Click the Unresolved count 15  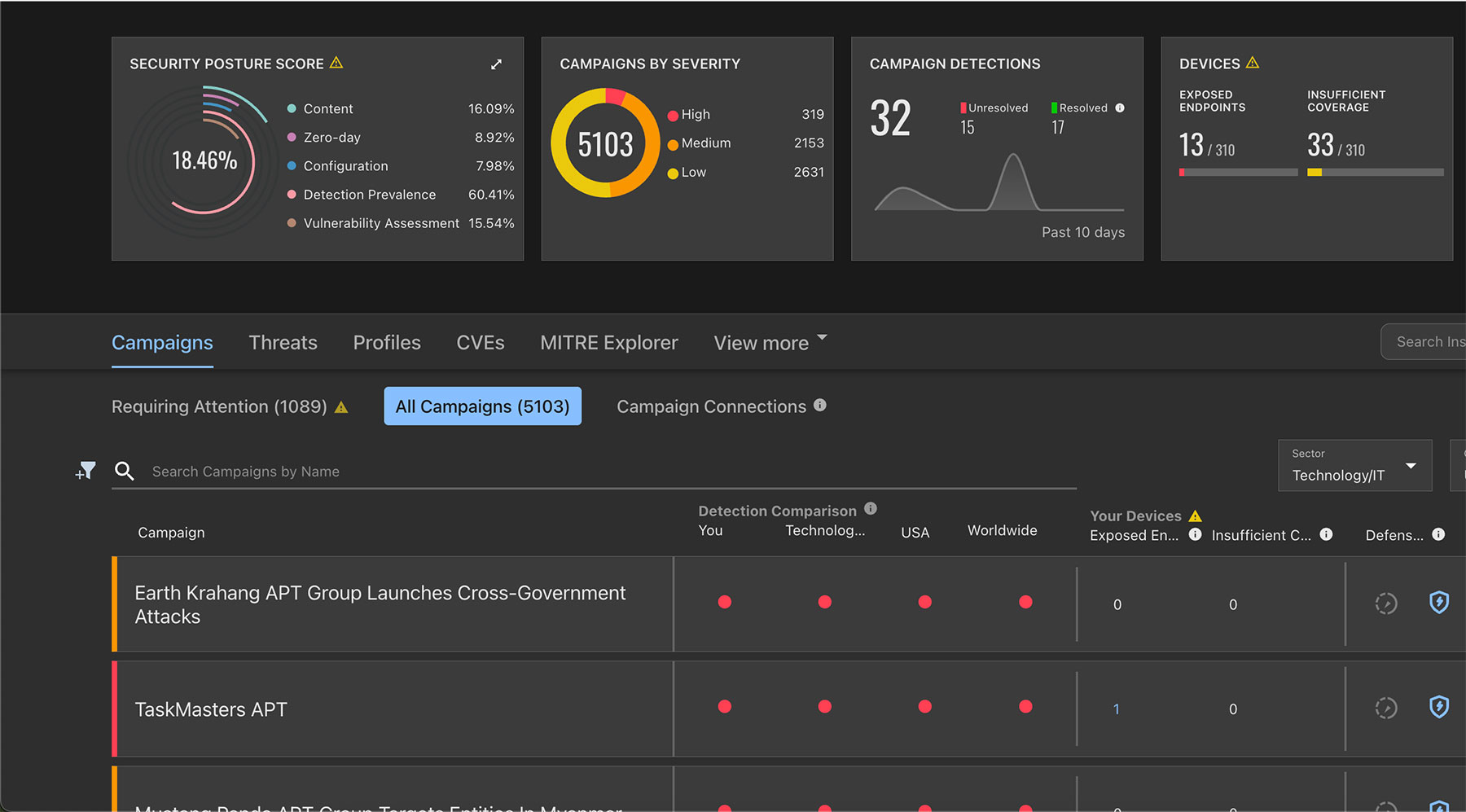pos(967,128)
